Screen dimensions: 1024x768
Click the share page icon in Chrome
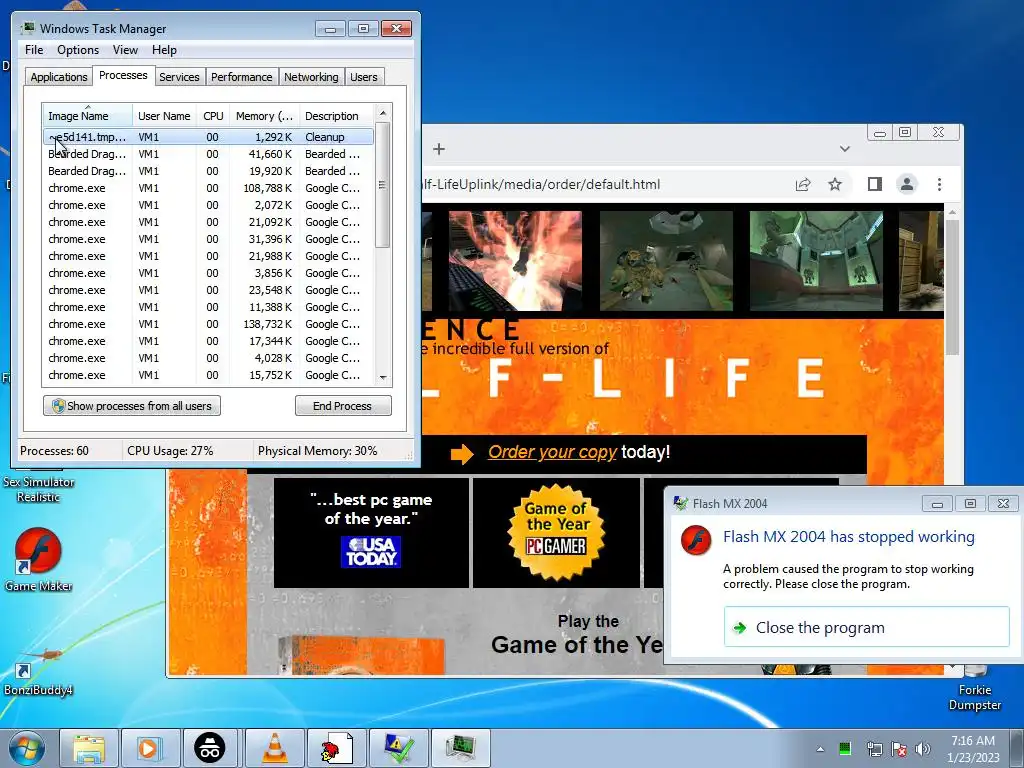point(803,184)
